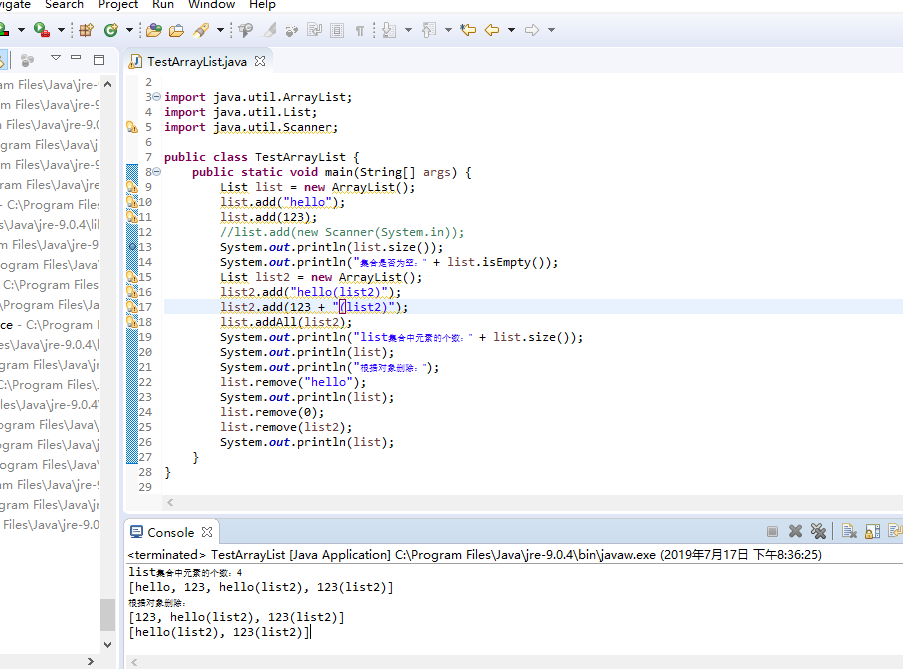Toggle the breakpoint marker on line 13
The width and height of the screenshot is (903, 669).
coord(132,247)
